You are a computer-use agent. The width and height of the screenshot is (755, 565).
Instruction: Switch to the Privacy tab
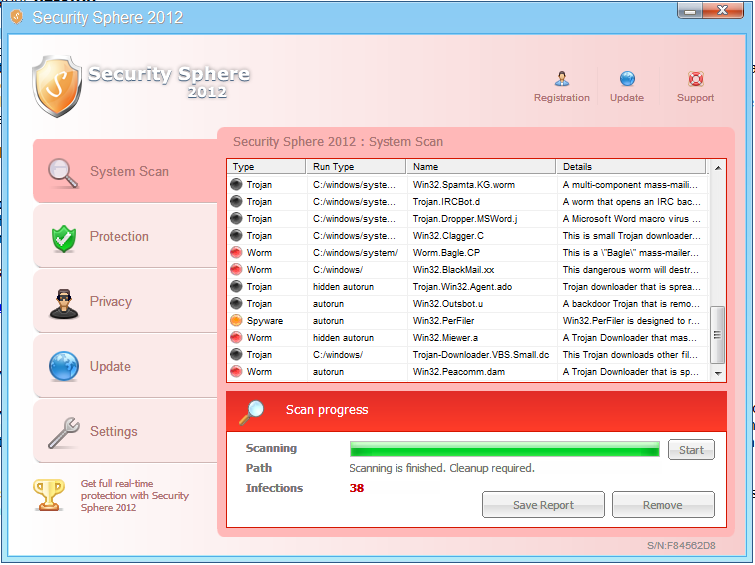coord(125,302)
